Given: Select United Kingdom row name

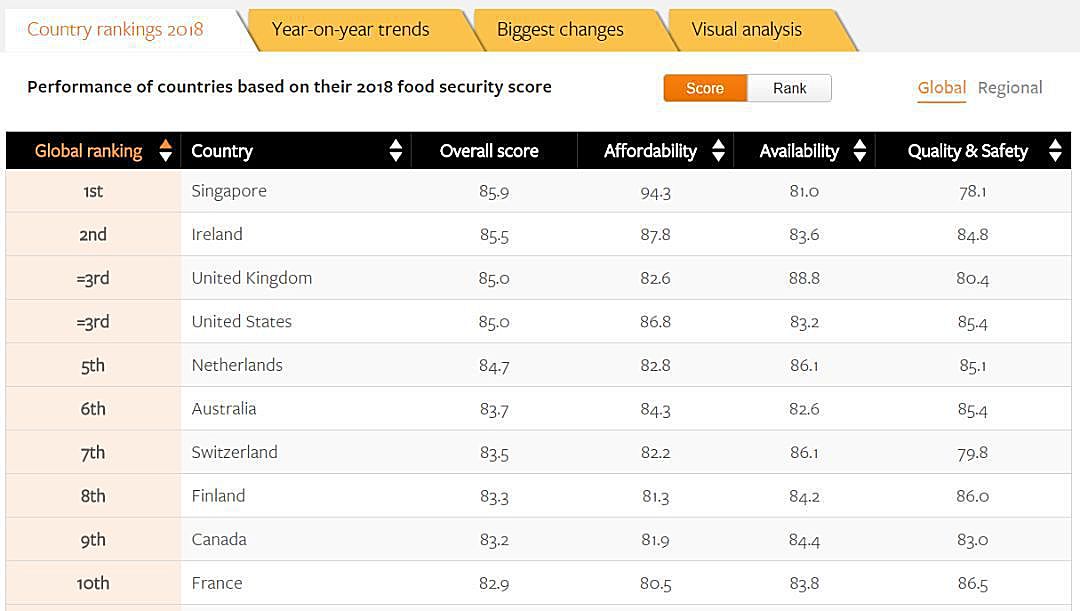Looking at the screenshot, I should [251, 278].
